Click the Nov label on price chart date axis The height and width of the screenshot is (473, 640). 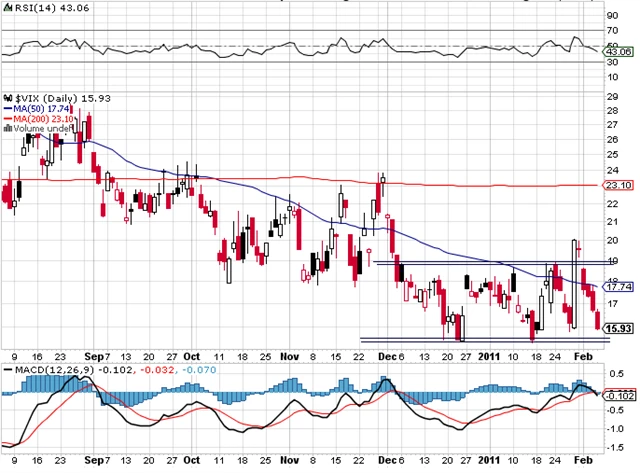click(289, 356)
